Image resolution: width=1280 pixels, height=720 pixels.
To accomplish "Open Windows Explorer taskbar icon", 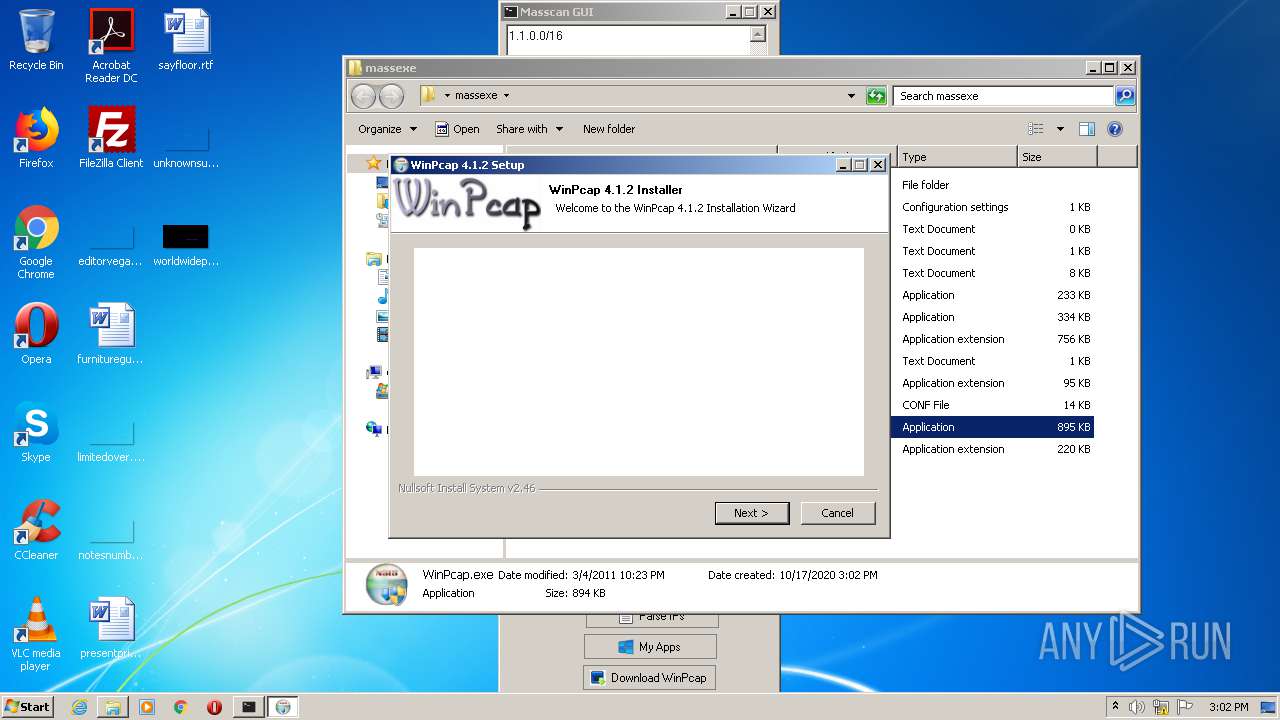I will coord(113,707).
